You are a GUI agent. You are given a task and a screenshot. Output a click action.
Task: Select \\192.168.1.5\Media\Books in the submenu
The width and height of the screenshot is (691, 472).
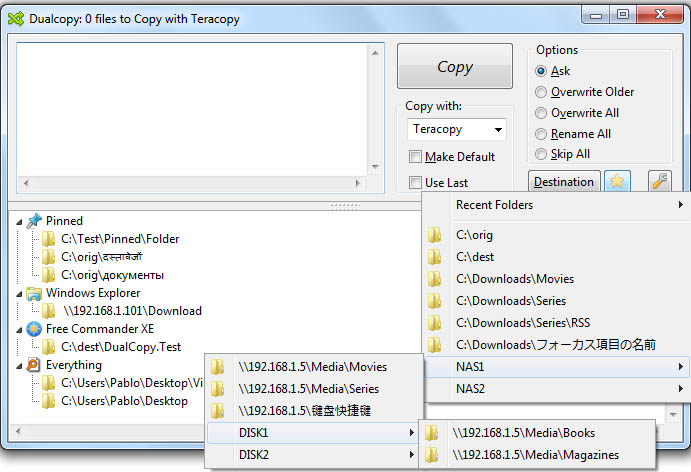coord(523,433)
